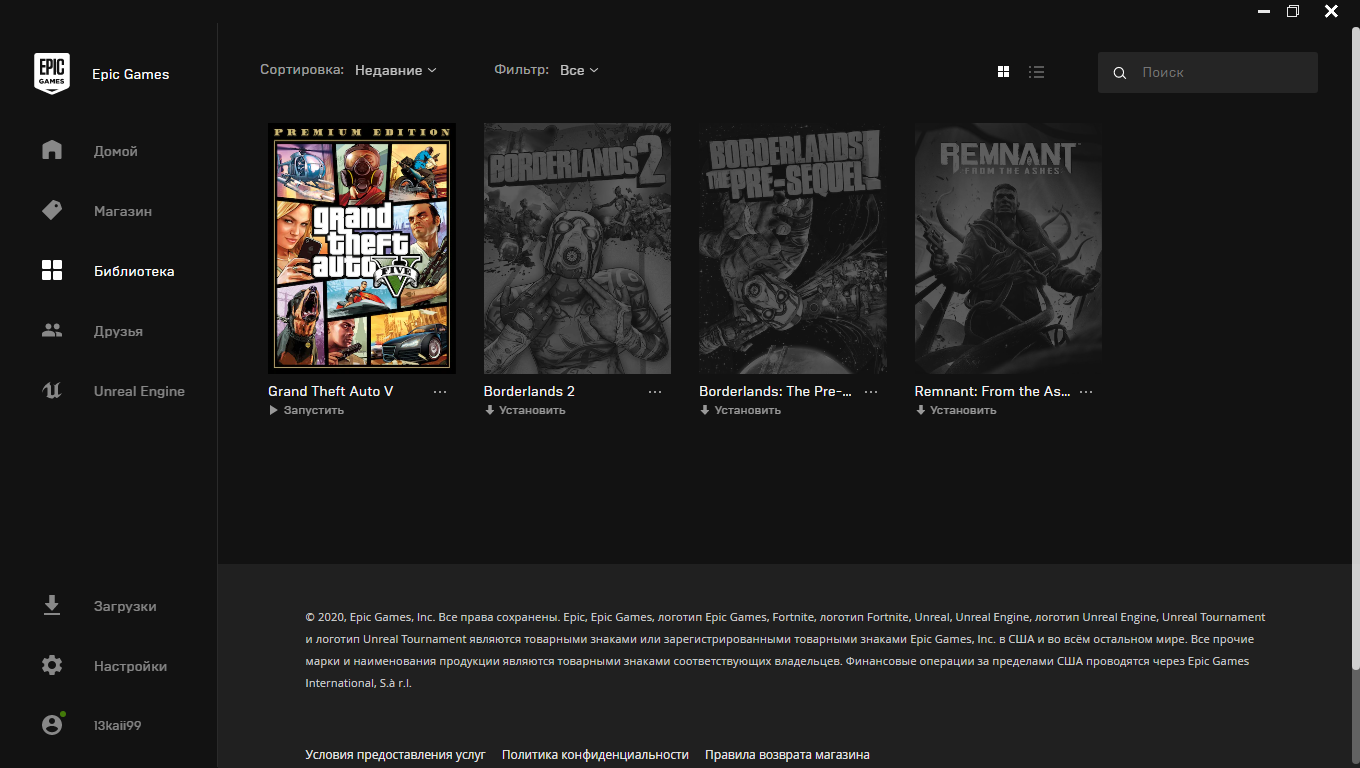Click the price tag icon beside Магазин
Viewport: 1360px width, 768px height.
[x=52, y=211]
